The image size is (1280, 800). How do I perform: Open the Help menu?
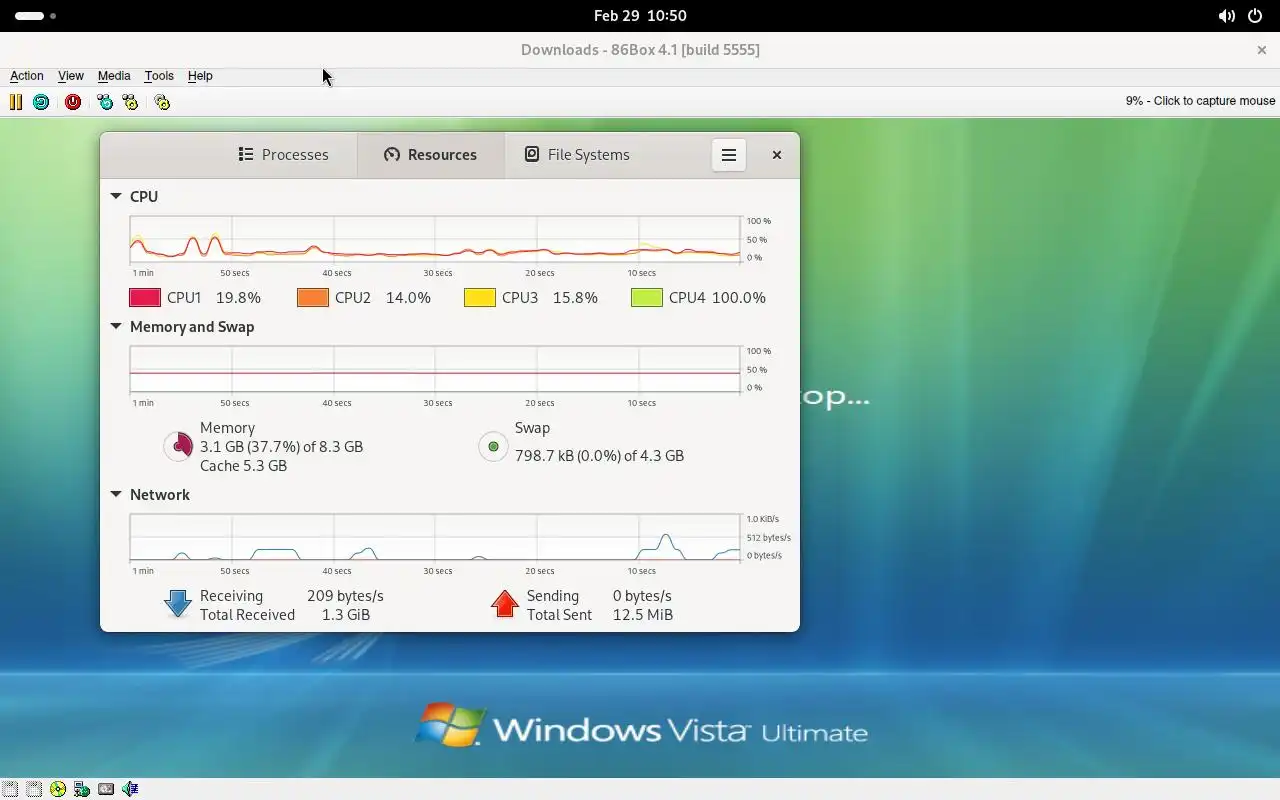pyautogui.click(x=200, y=76)
